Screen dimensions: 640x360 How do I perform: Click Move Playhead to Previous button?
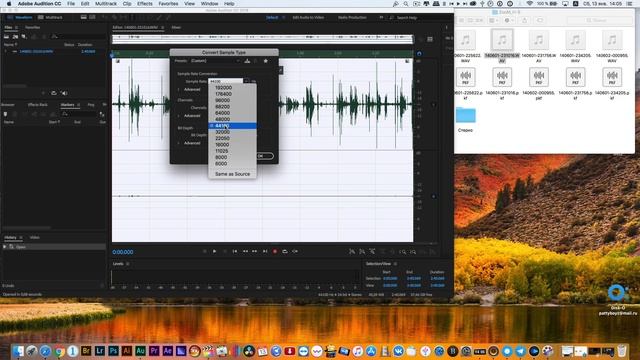[x=235, y=251]
